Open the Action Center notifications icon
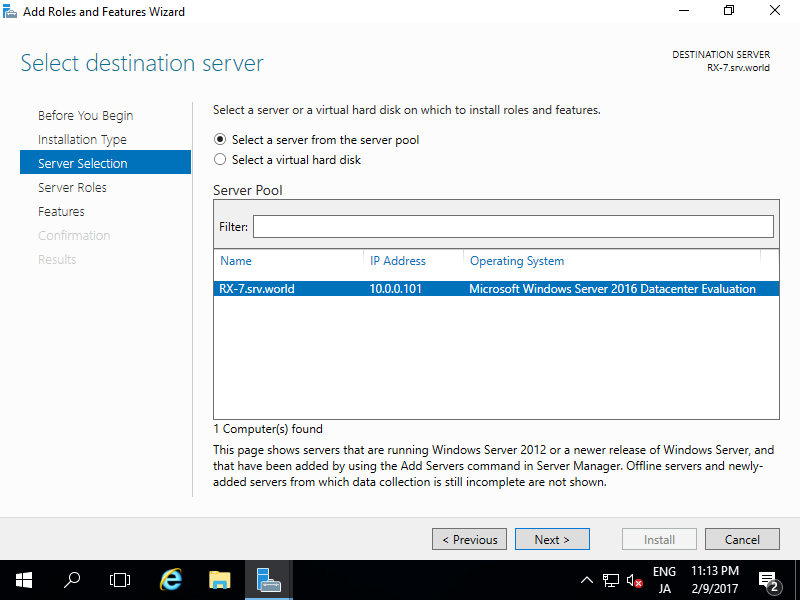 click(769, 580)
